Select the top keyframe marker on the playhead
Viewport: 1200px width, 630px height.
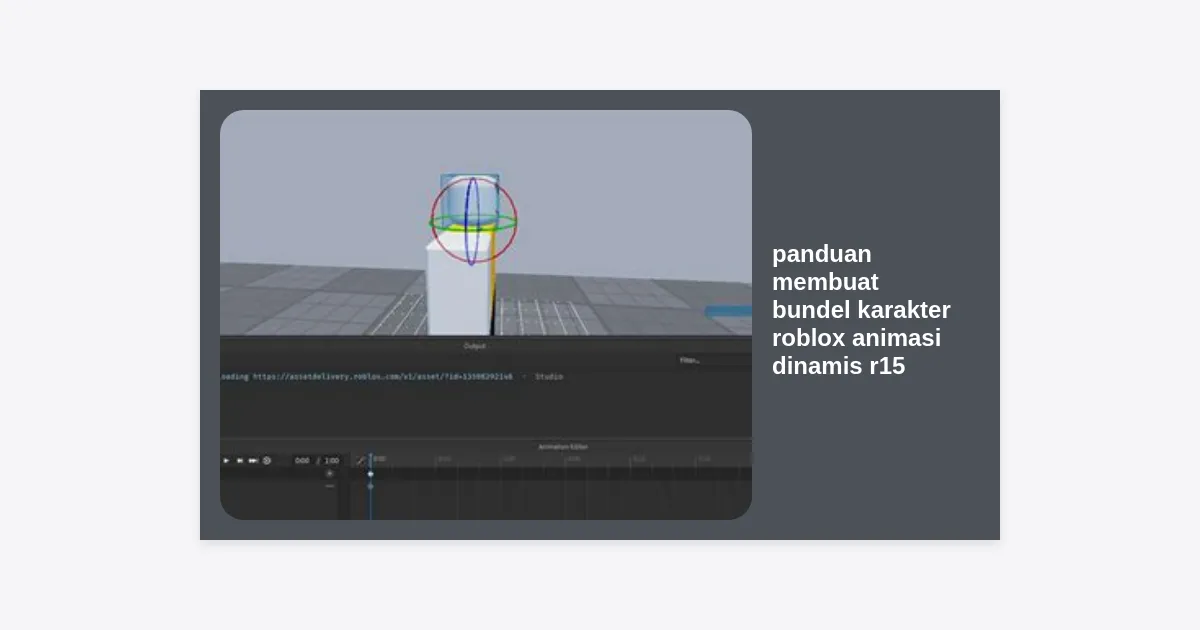(x=370, y=473)
